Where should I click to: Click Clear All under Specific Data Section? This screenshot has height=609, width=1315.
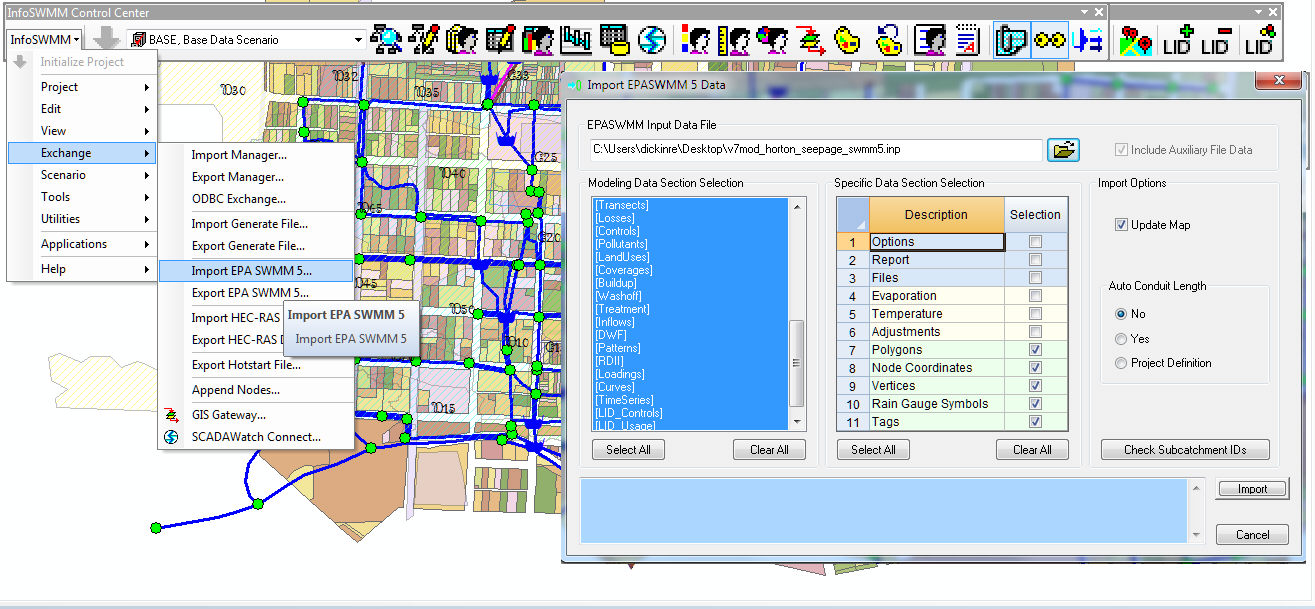pos(1032,450)
